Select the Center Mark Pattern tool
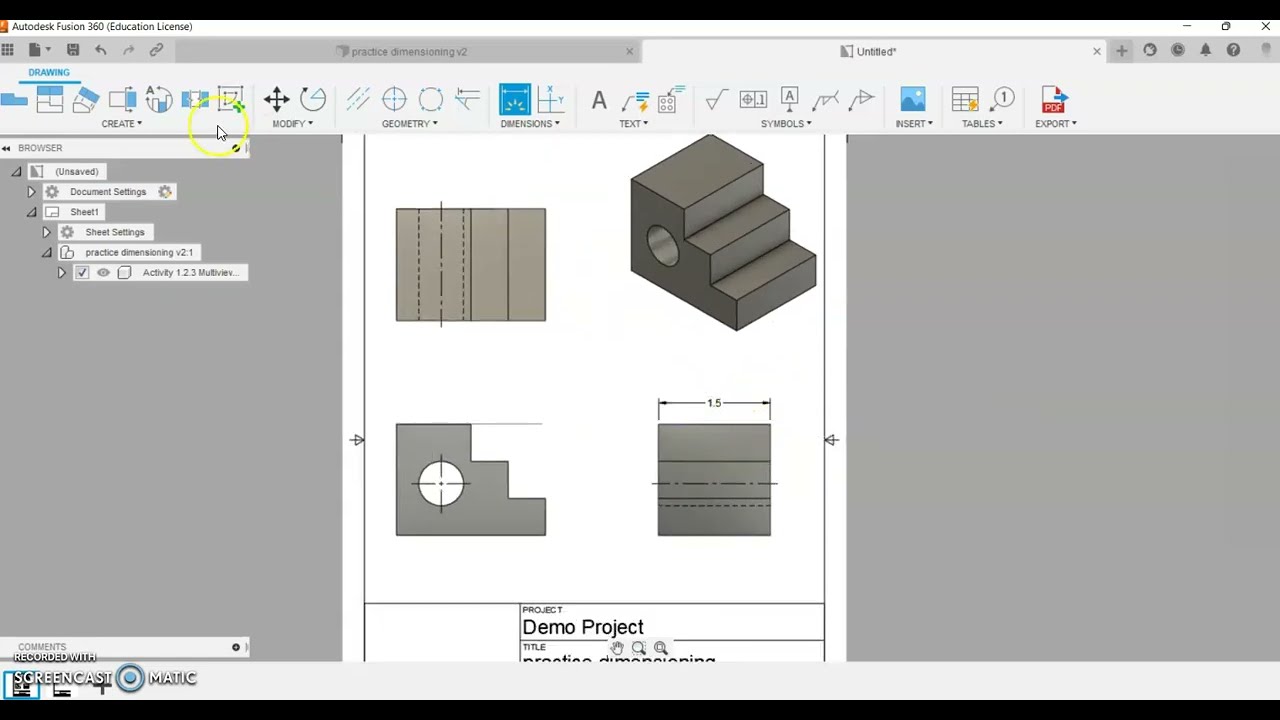The width and height of the screenshot is (1280, 720). [431, 99]
